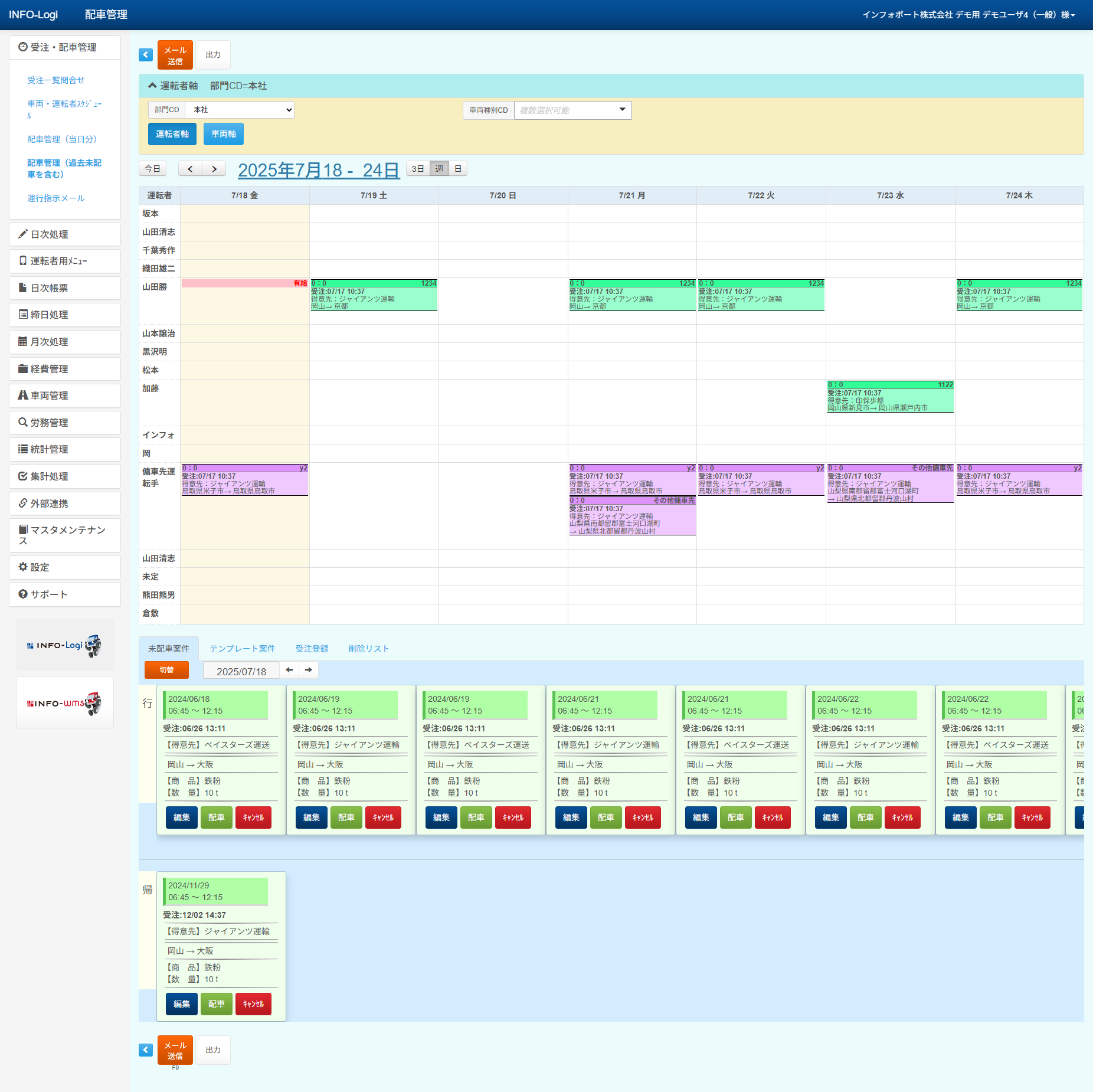Advance to next week with right chevron
This screenshot has width=1093, height=1092.
point(214,169)
